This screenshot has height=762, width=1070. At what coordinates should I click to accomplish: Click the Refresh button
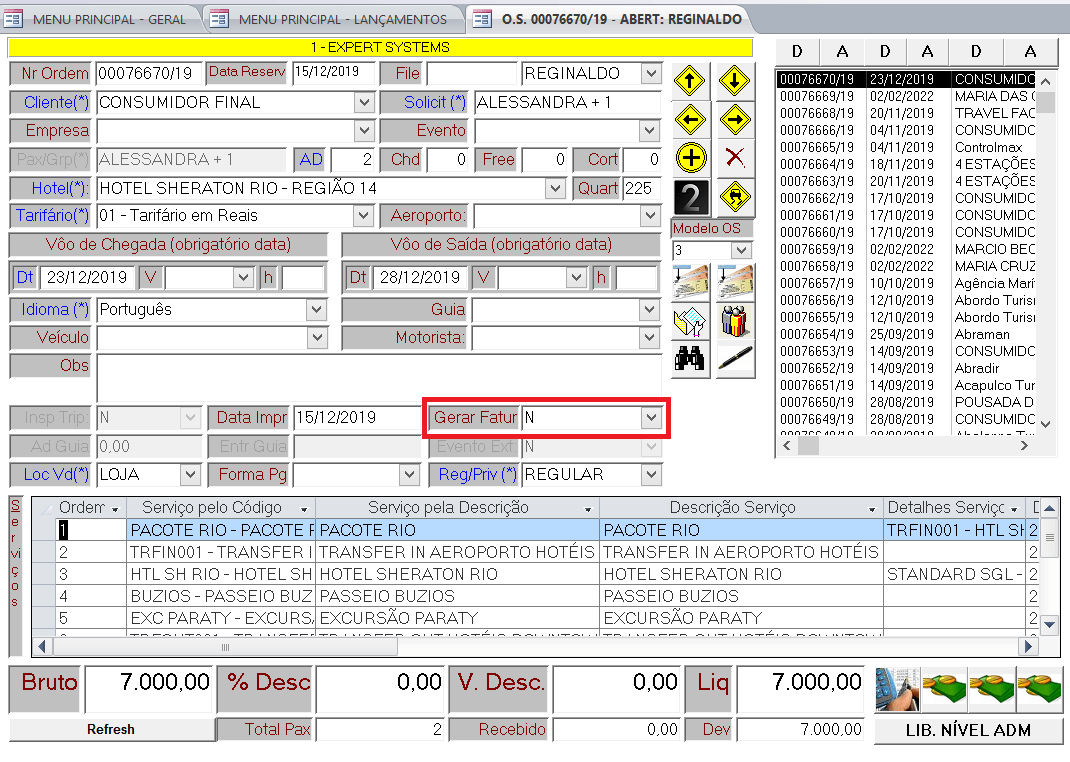(110, 730)
